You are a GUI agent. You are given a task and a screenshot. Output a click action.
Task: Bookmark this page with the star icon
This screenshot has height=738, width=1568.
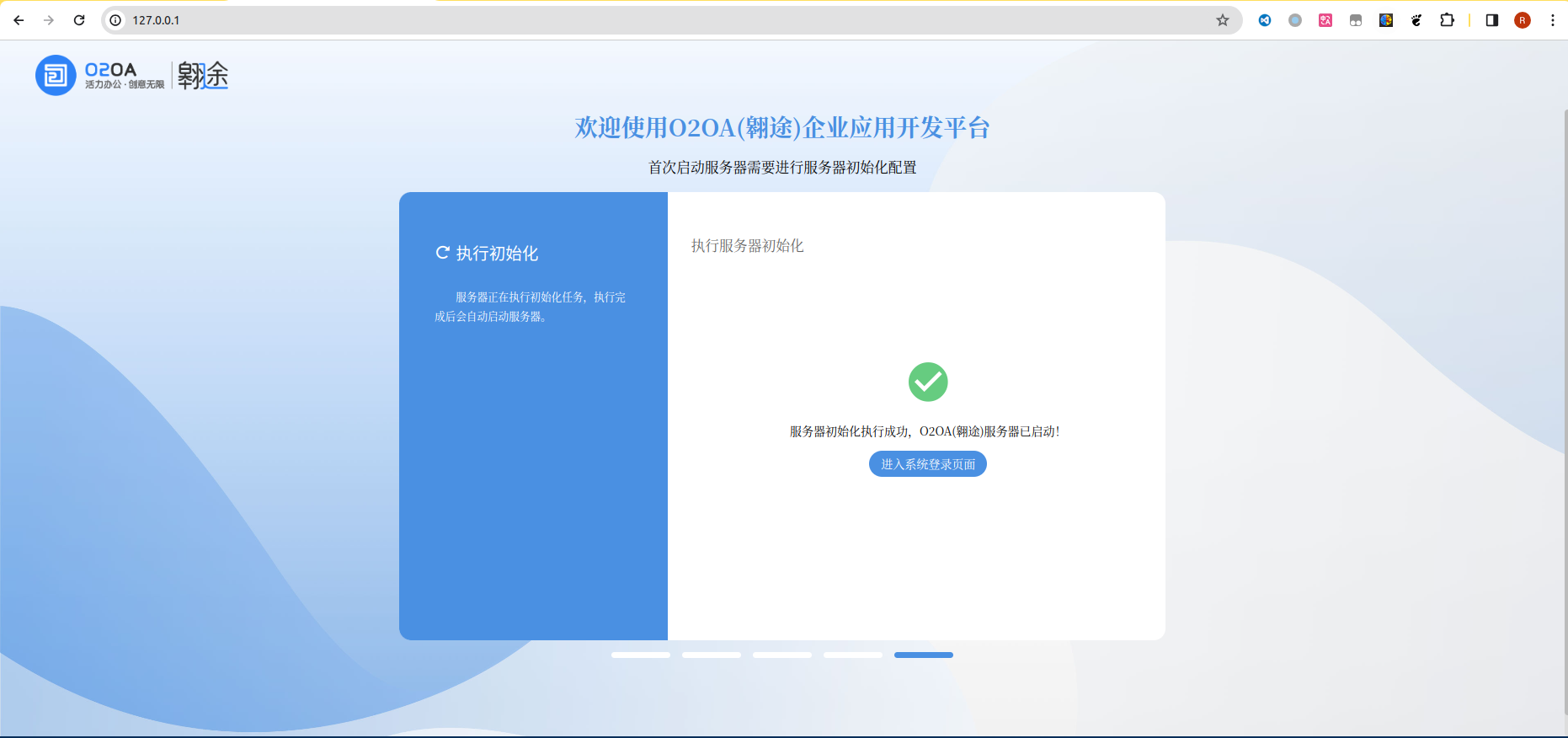tap(1223, 20)
